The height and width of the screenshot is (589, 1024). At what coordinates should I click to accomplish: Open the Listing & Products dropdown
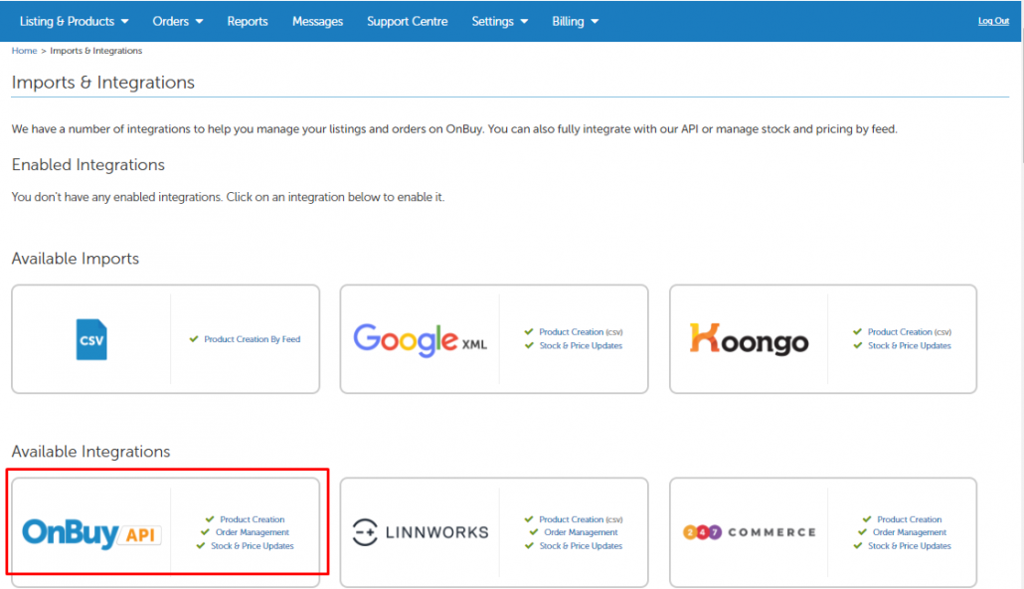73,20
